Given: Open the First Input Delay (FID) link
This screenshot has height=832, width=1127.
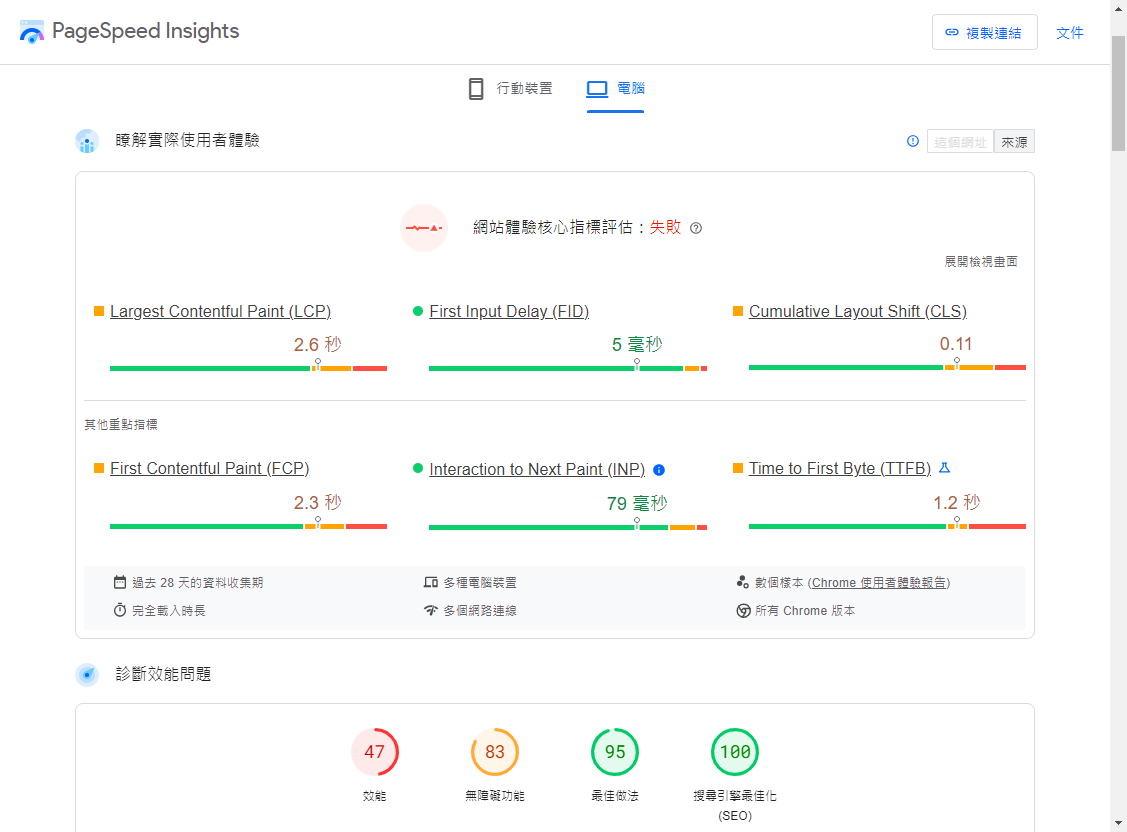Looking at the screenshot, I should coord(509,311).
